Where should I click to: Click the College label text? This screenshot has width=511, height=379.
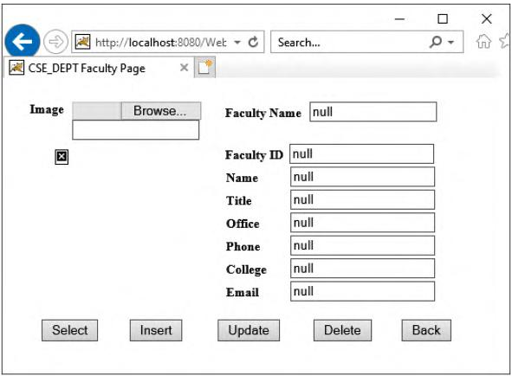(246, 270)
